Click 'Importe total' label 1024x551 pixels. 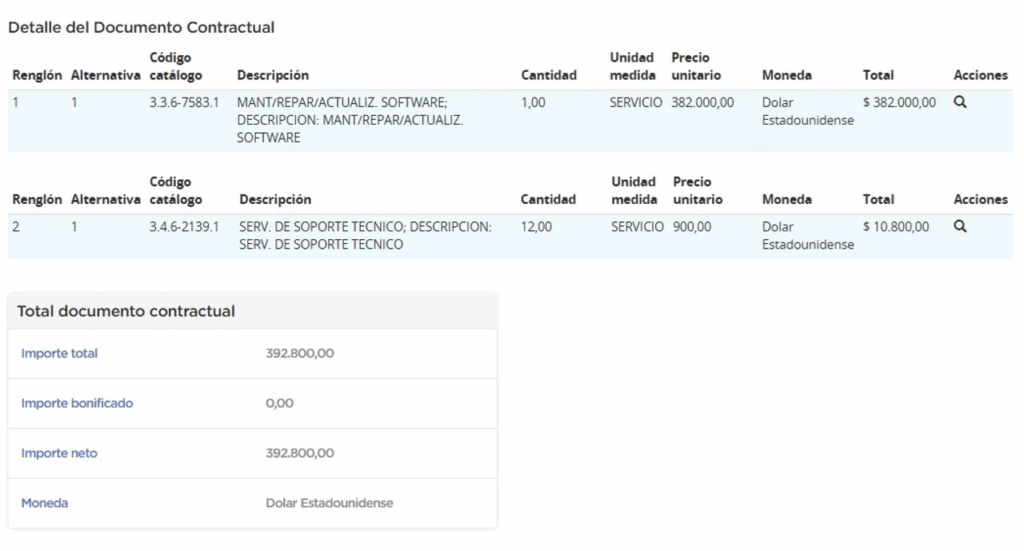click(x=59, y=353)
